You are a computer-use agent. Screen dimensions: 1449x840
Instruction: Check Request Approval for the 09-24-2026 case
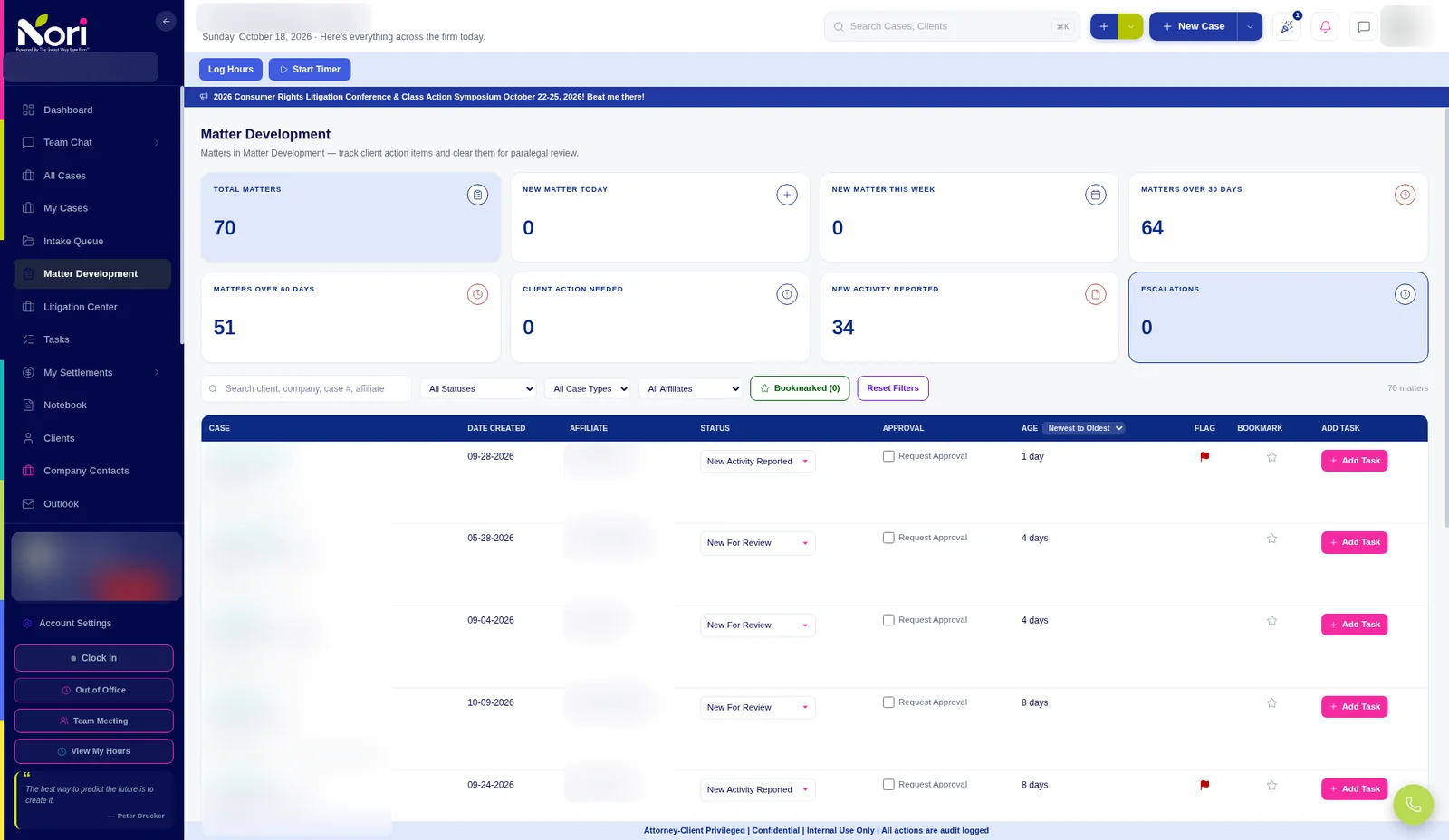[888, 785]
